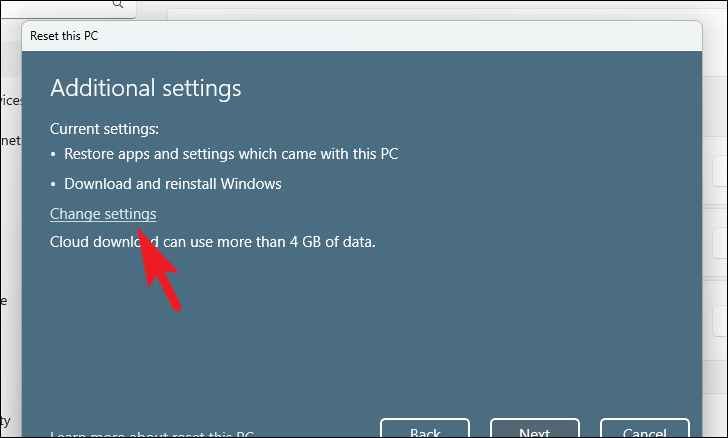This screenshot has height=438, width=728.
Task: Open sidebar item ending in 'vices'
Action: (x=11, y=100)
